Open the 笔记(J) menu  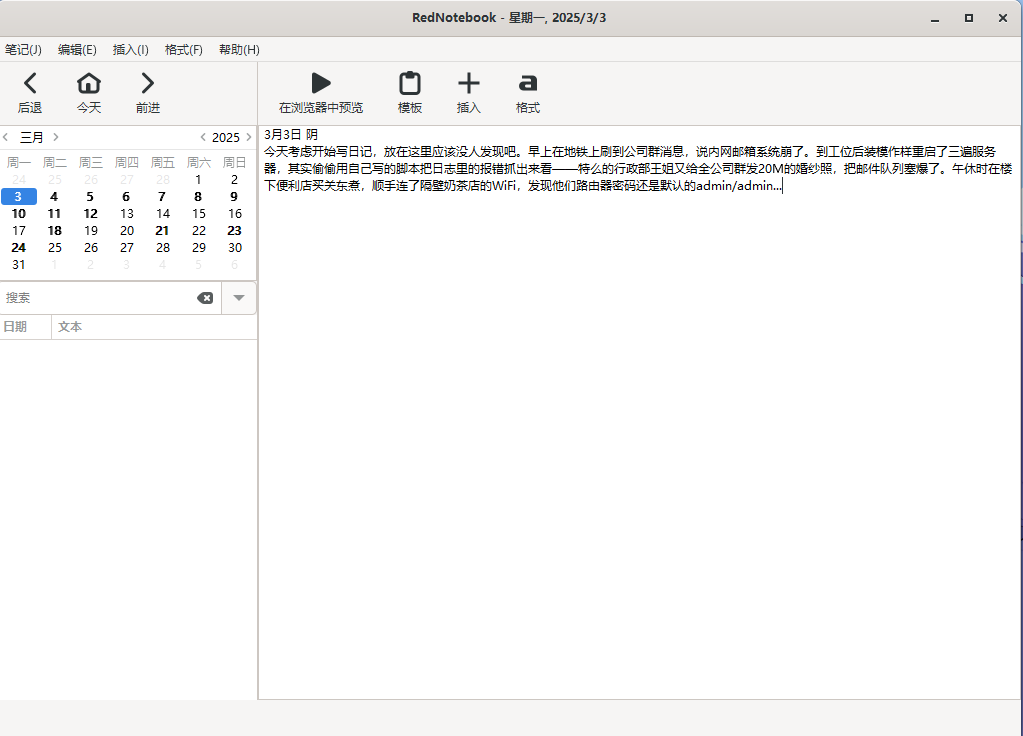click(23, 50)
